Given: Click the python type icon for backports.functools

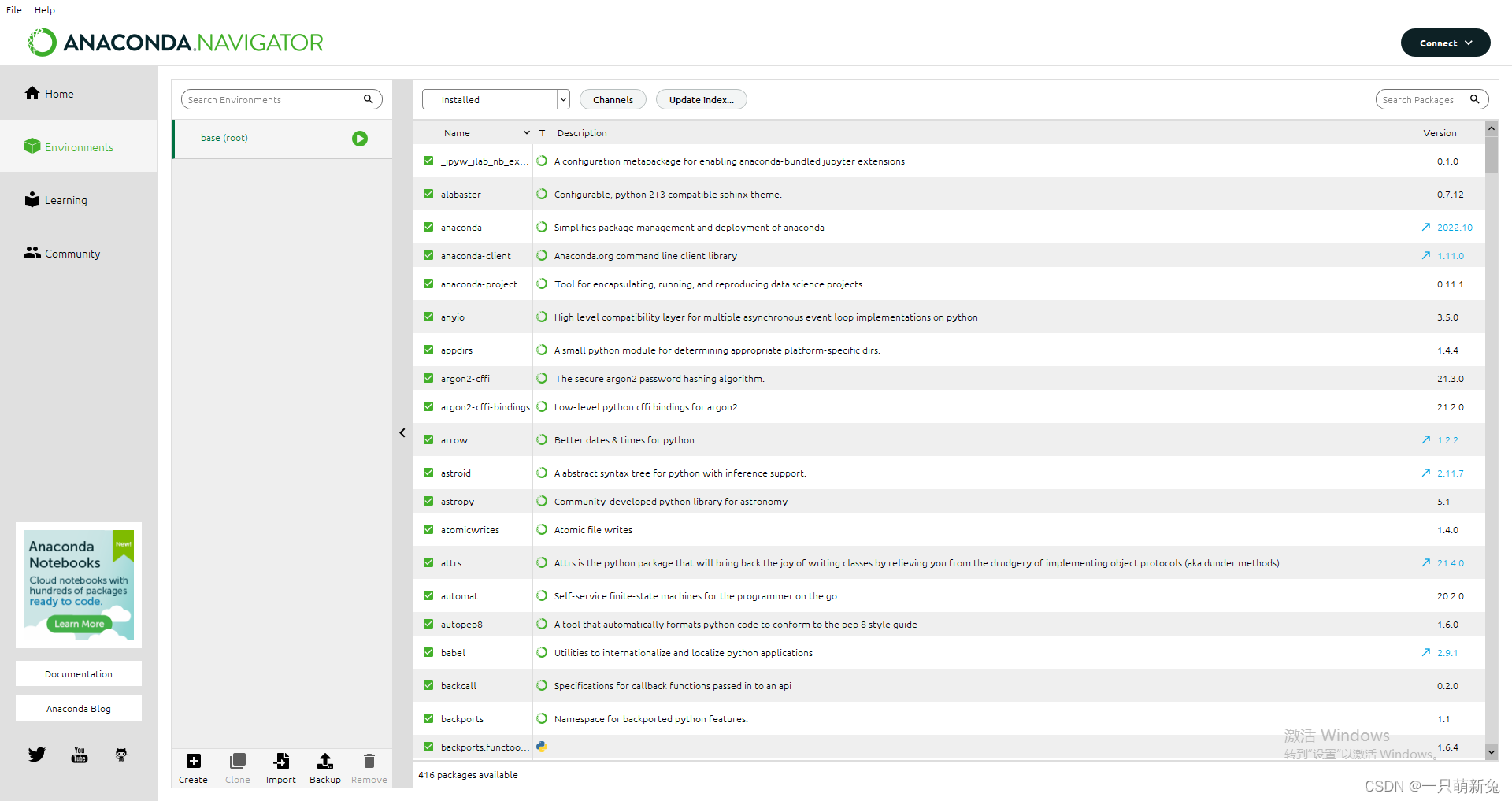Looking at the screenshot, I should [x=542, y=747].
